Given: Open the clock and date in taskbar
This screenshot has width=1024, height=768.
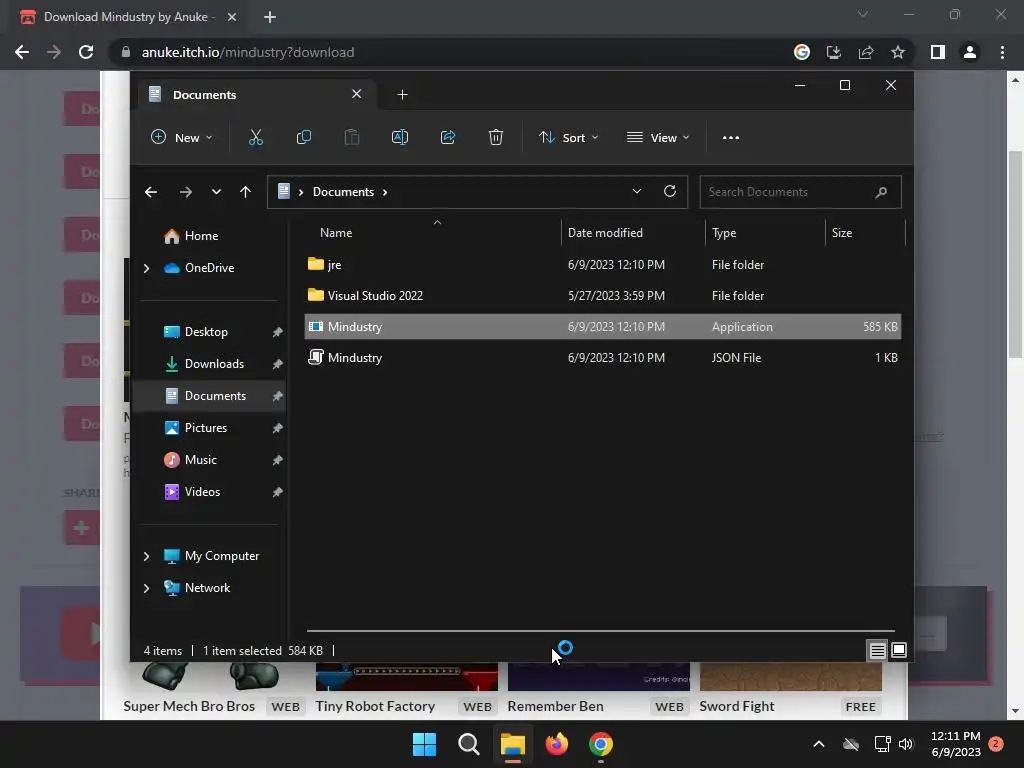Looking at the screenshot, I should [955, 744].
